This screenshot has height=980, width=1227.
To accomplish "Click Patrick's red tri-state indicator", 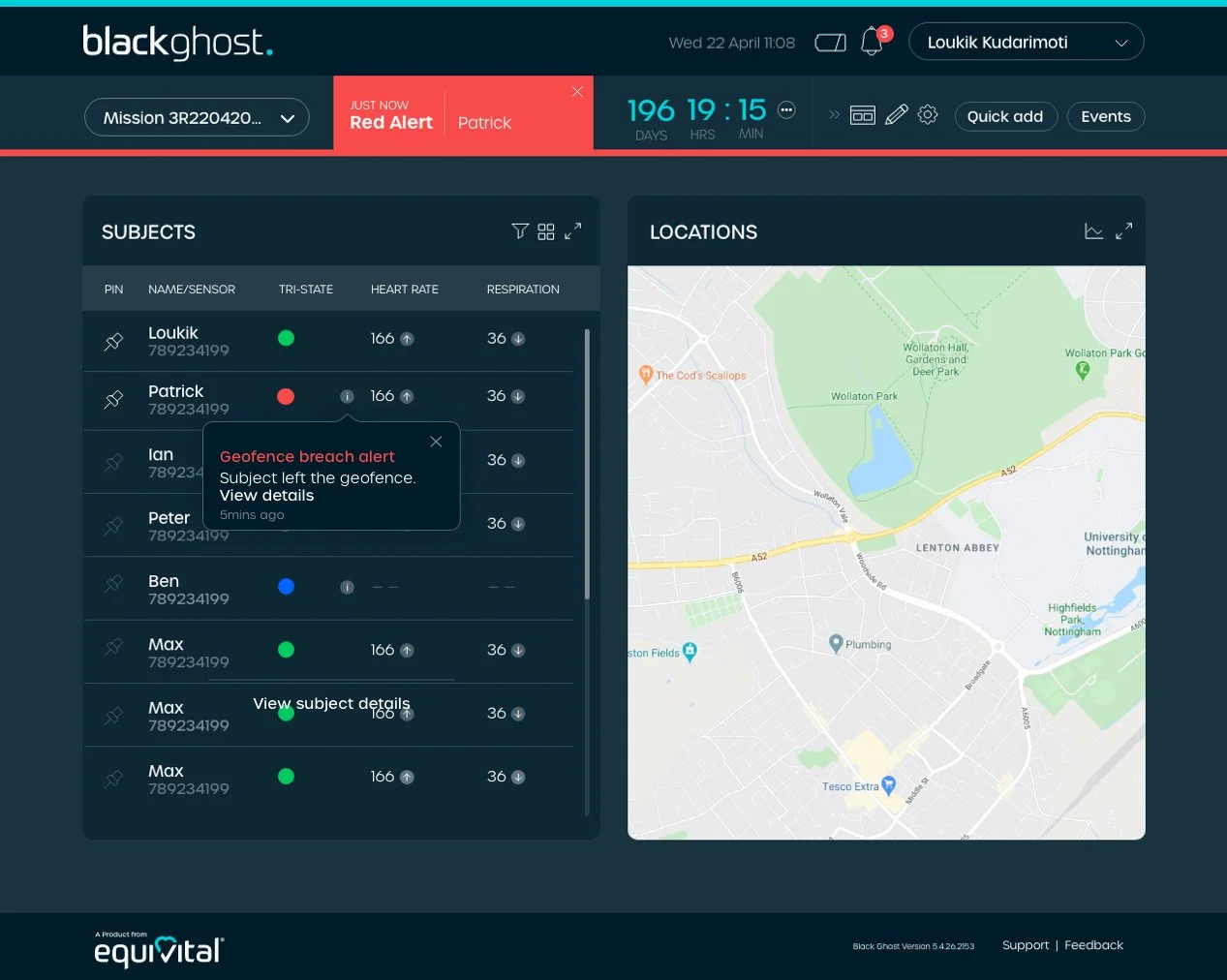I will coord(286,396).
